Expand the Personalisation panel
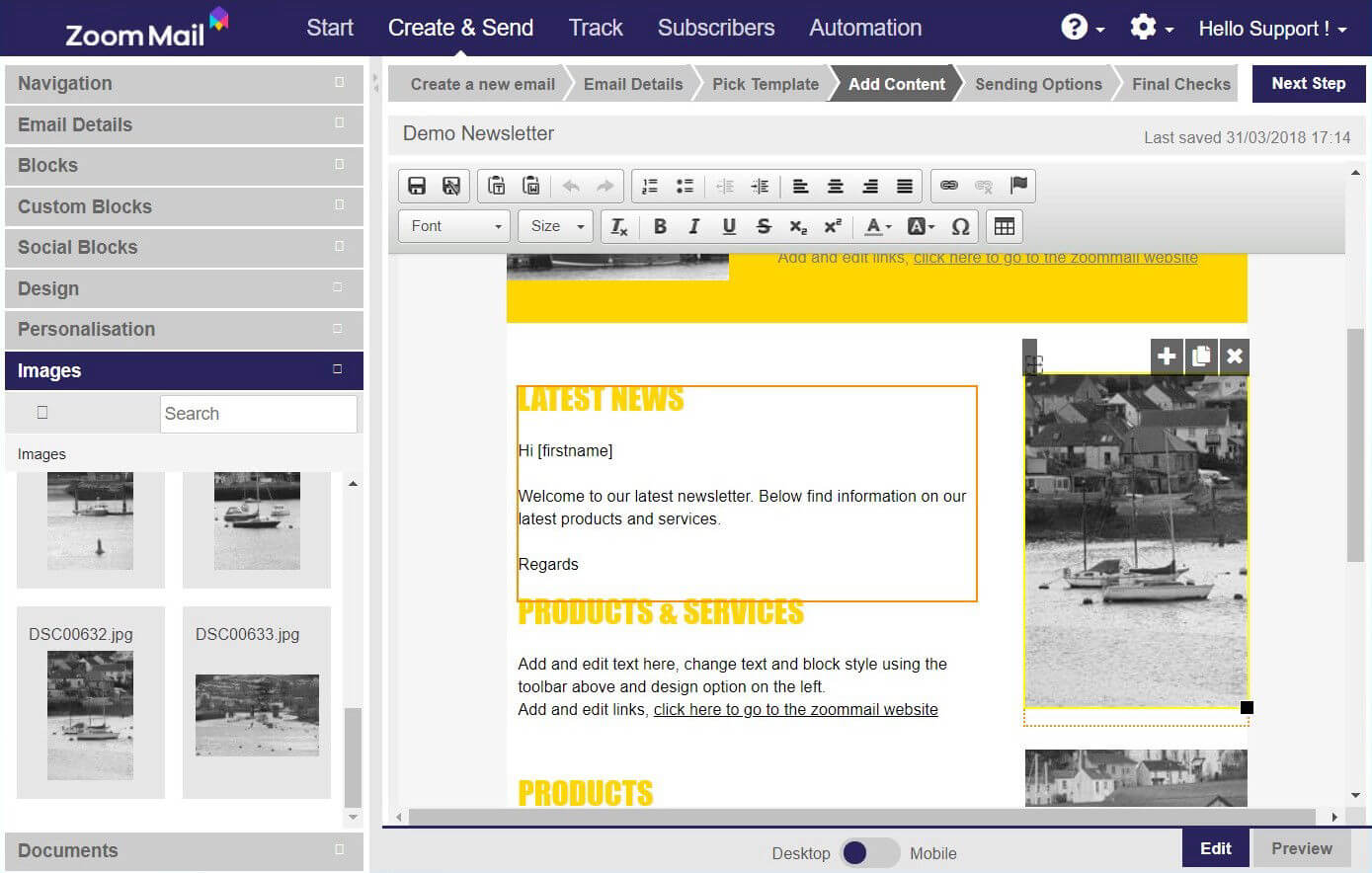1372x873 pixels. [184, 330]
